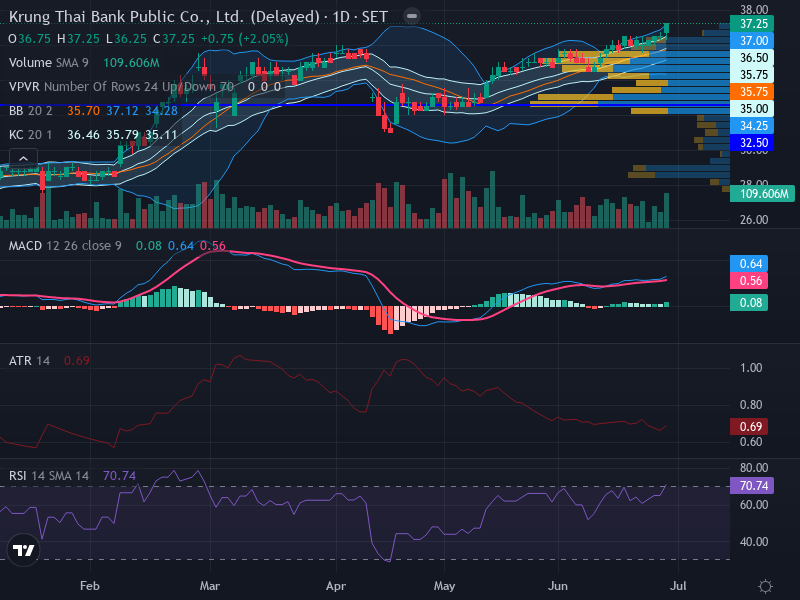Screen dimensions: 800x600
Task: Click the Mar label on time axis
Action: [210, 586]
